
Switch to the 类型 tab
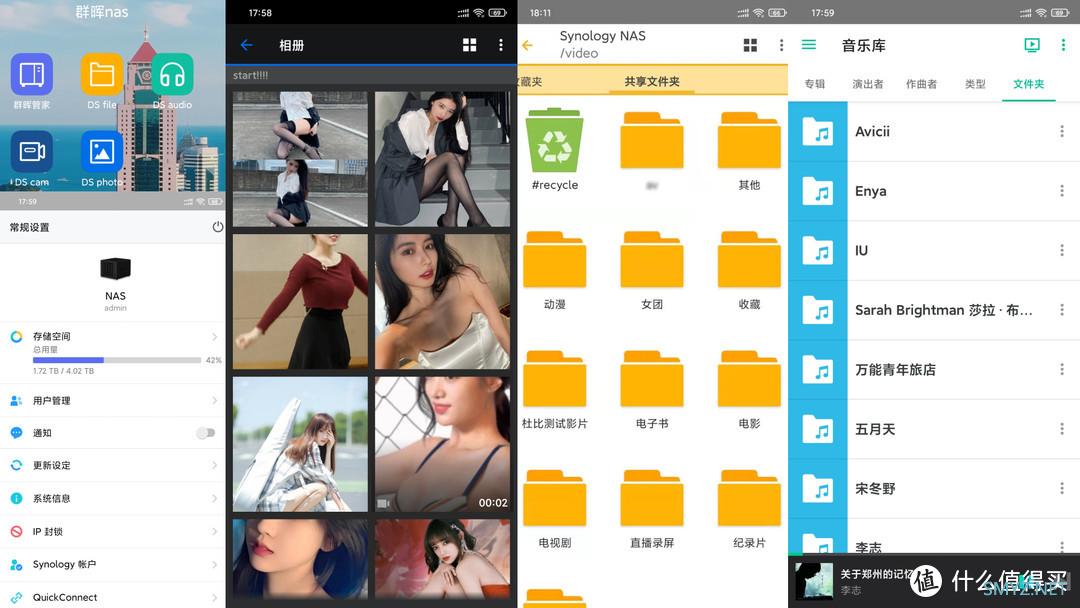click(x=975, y=84)
